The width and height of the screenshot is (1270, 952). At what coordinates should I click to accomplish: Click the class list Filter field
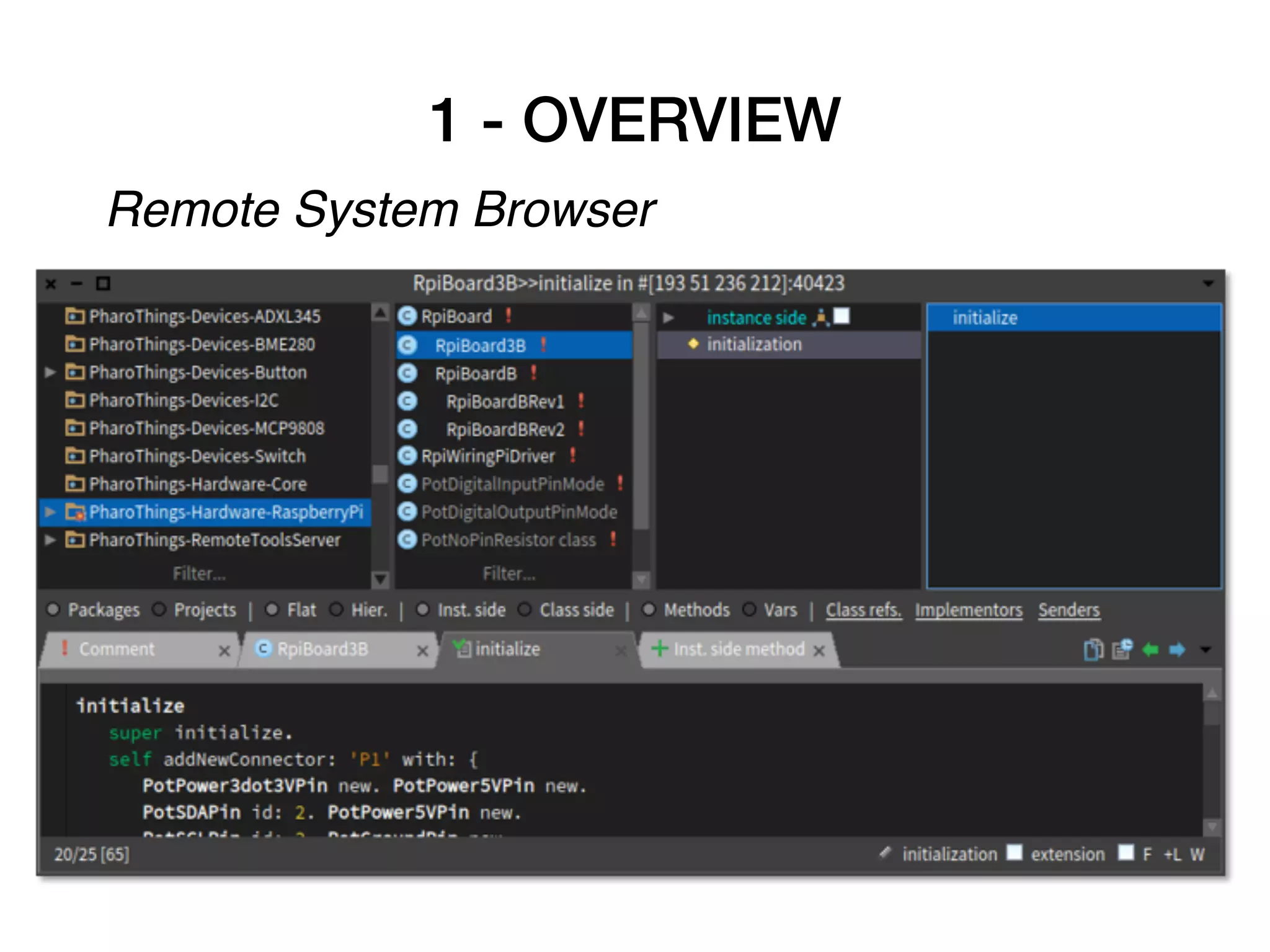pyautogui.click(x=509, y=574)
